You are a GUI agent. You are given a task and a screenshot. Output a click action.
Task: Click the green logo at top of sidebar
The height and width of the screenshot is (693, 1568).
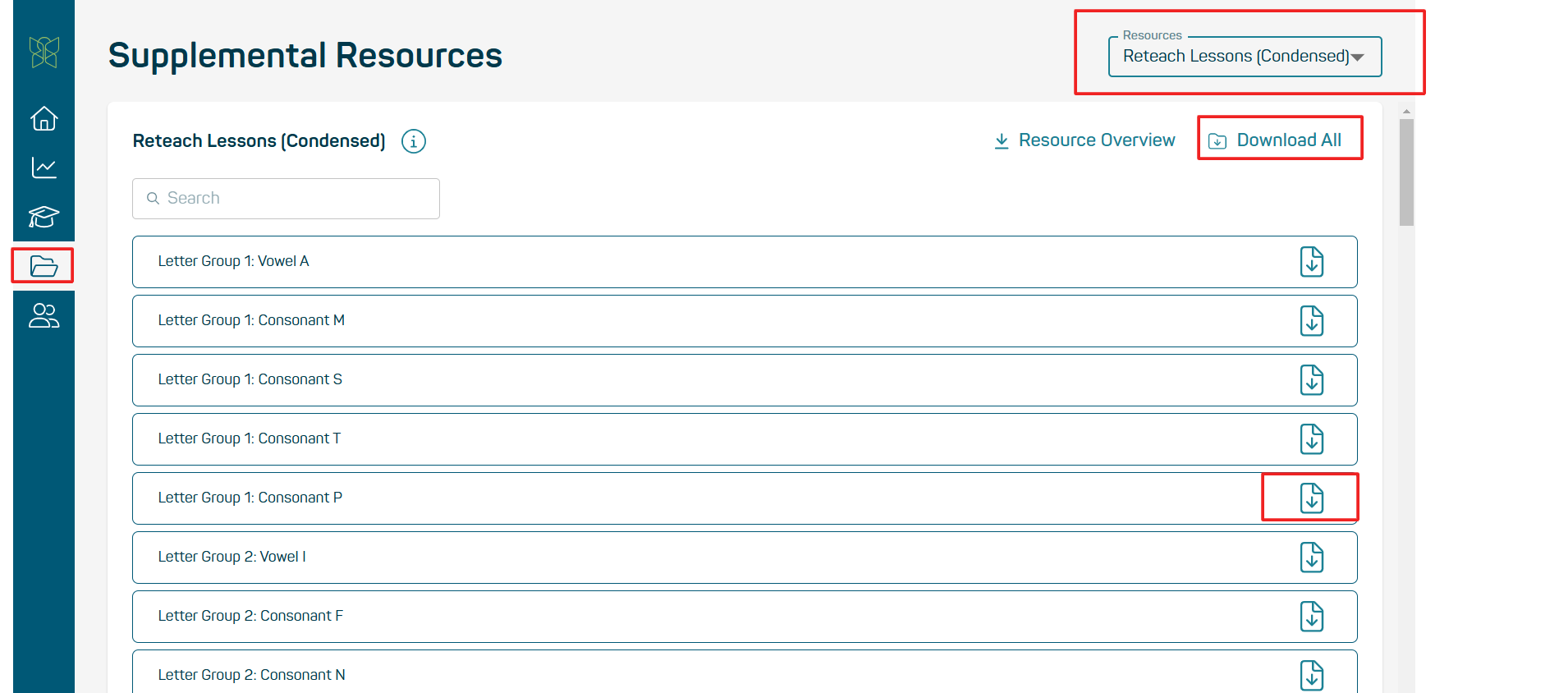point(44,52)
